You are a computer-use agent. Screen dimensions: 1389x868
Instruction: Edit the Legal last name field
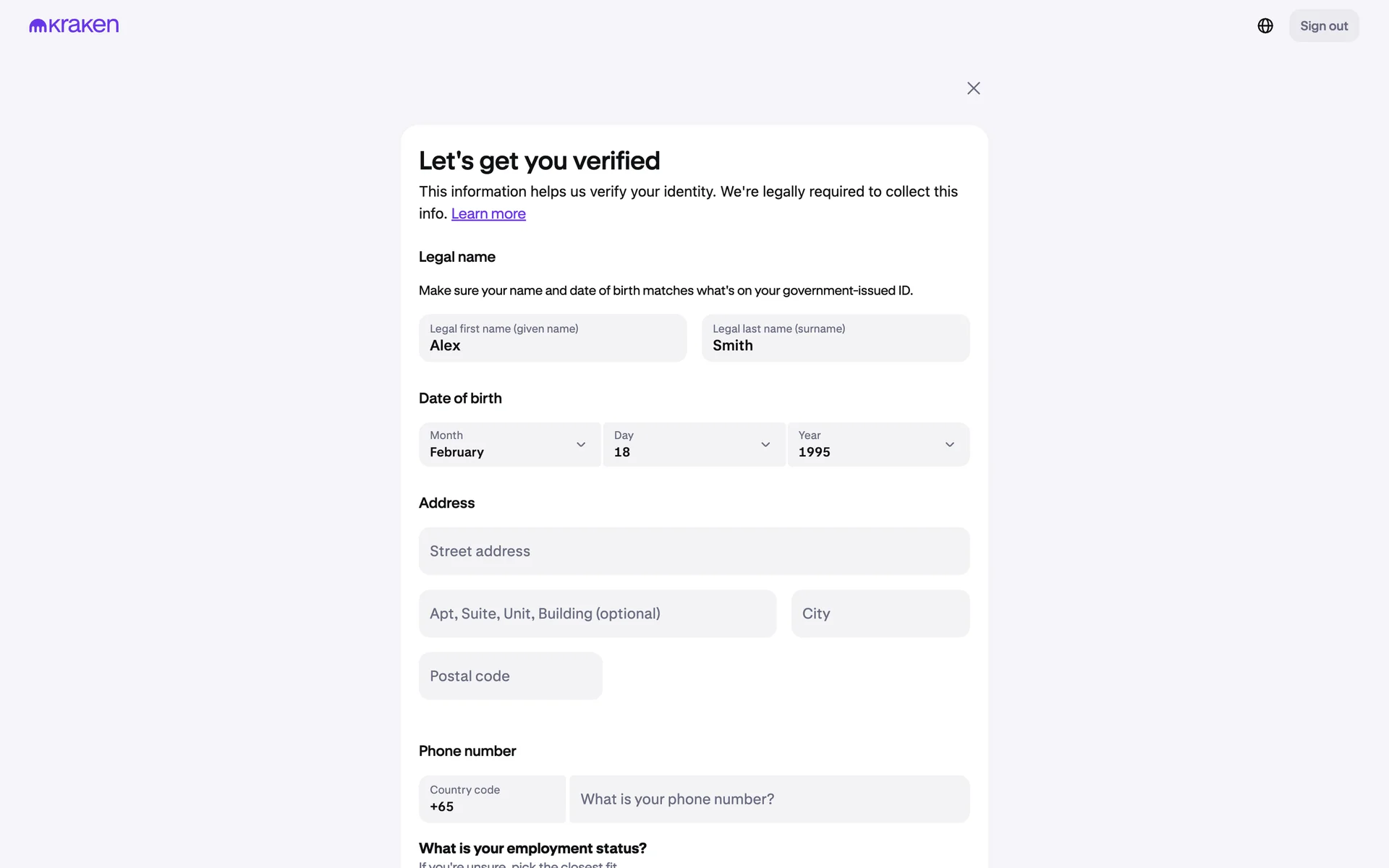point(835,339)
